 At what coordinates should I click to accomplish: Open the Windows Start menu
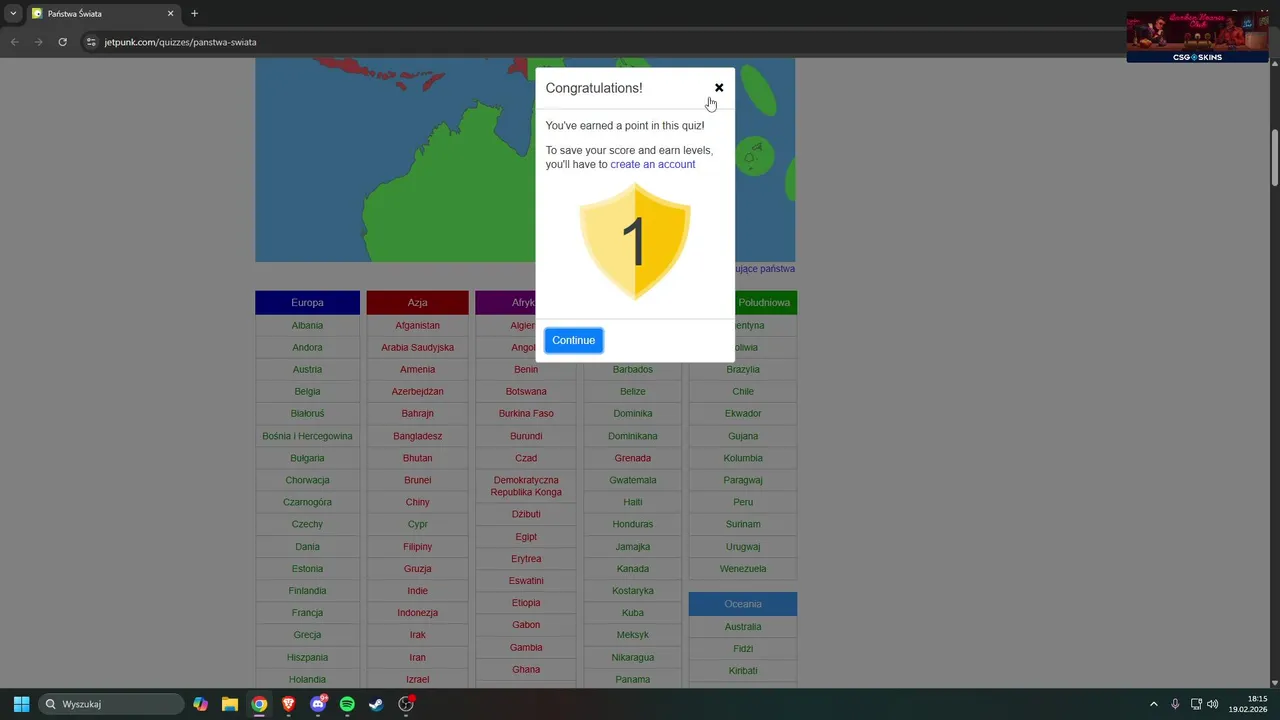[x=21, y=704]
